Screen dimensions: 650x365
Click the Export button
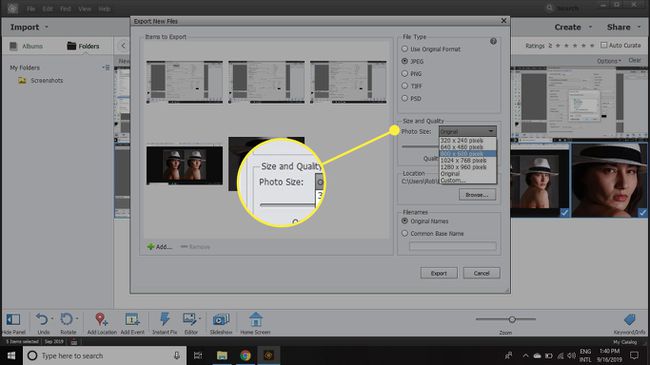(439, 273)
